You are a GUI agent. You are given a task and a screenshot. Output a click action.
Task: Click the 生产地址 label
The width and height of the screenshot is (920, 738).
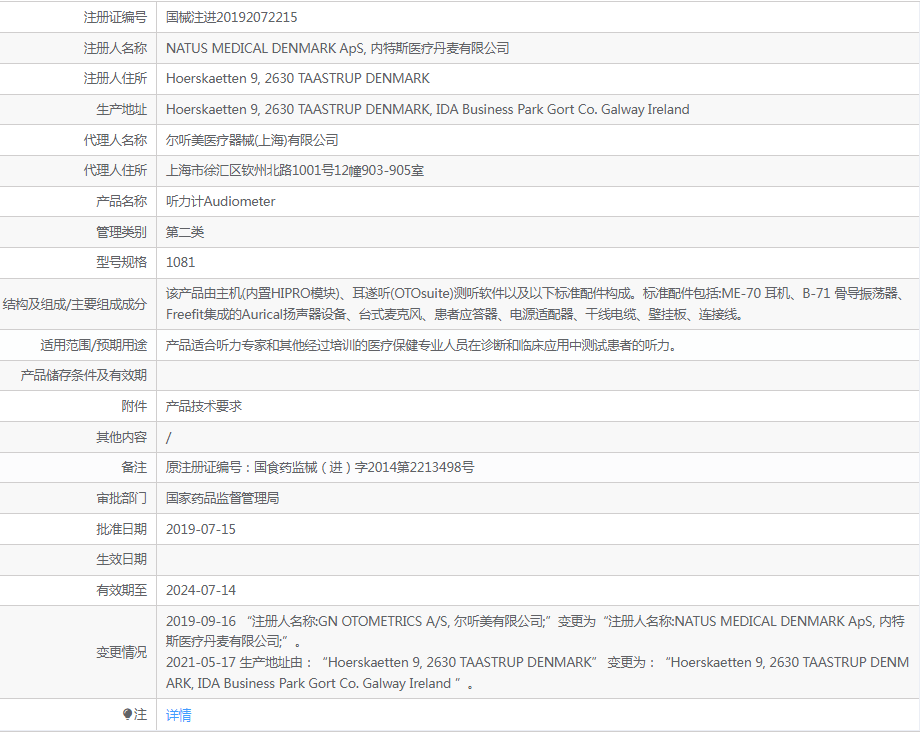point(121,110)
